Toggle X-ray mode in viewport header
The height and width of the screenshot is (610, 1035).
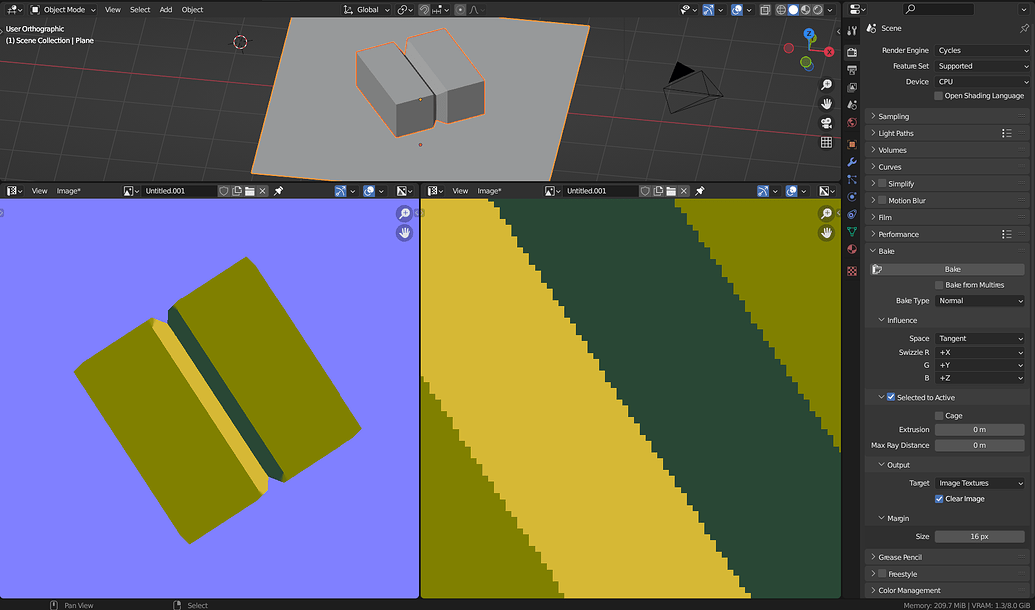coord(765,10)
